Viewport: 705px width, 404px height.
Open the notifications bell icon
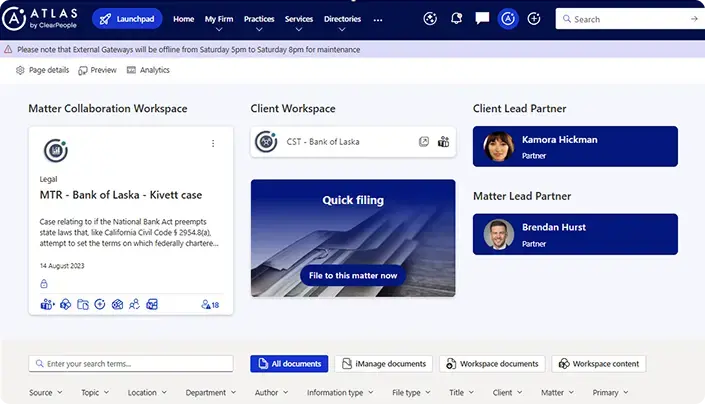click(457, 19)
